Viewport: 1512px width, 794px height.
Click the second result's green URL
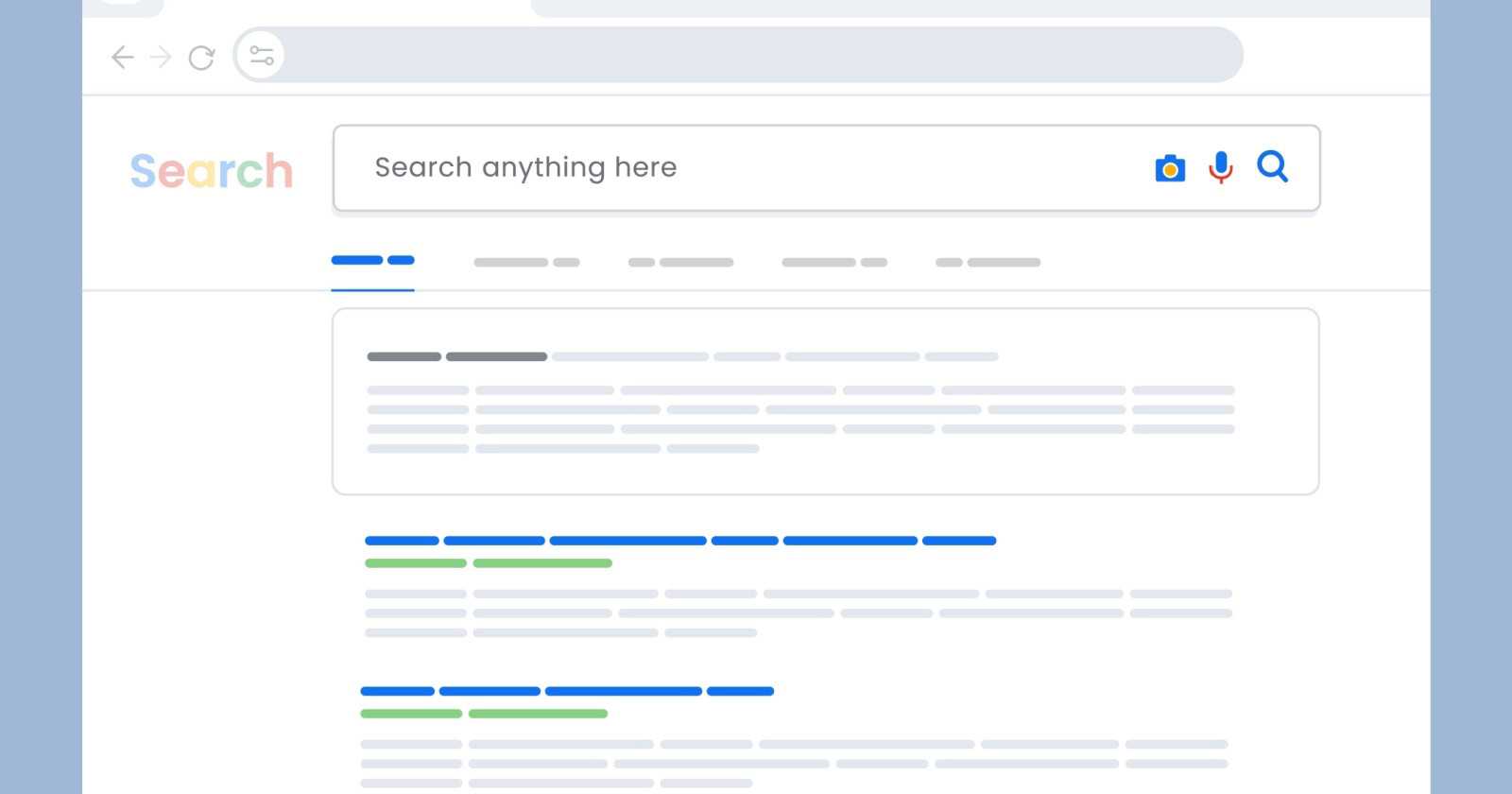coord(484,714)
